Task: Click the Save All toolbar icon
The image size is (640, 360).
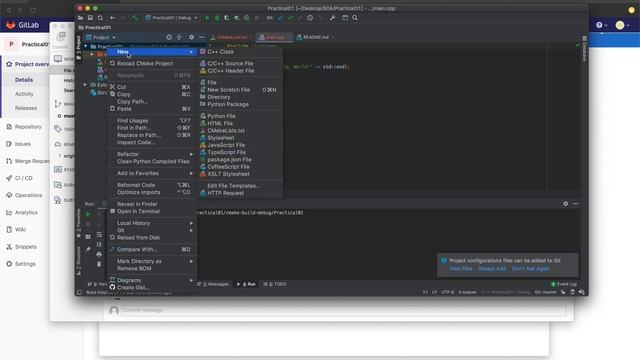Action: (x=90, y=18)
